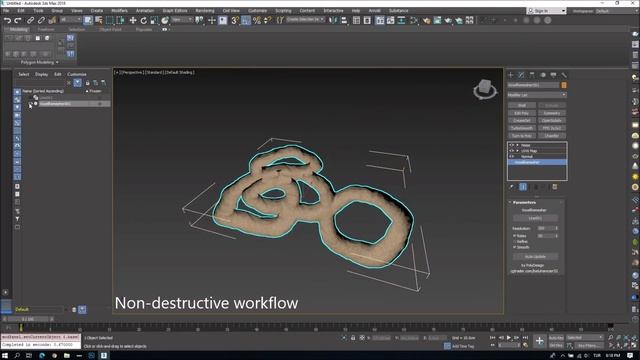The width and height of the screenshot is (640, 360).
Task: Click the Auto Update button
Action: click(535, 257)
